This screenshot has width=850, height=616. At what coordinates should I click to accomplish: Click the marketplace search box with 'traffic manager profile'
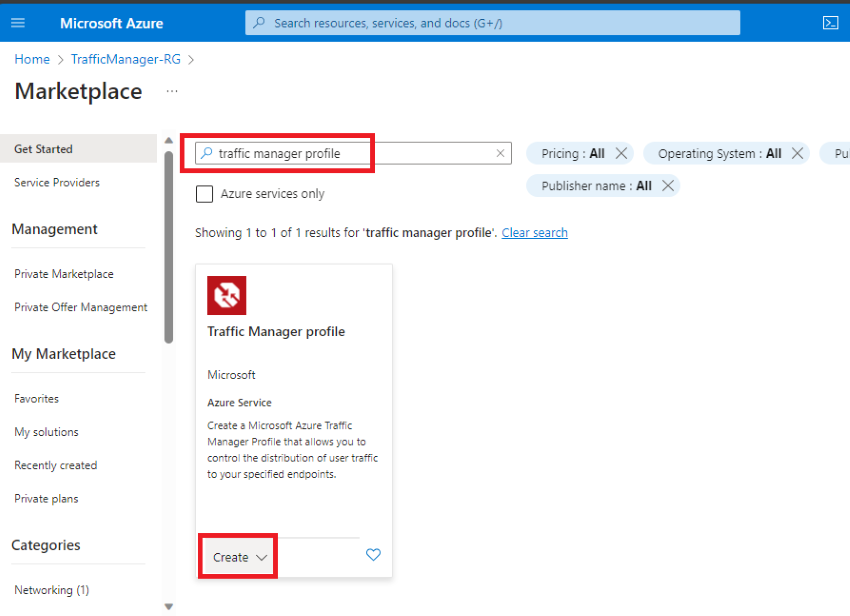tap(353, 153)
